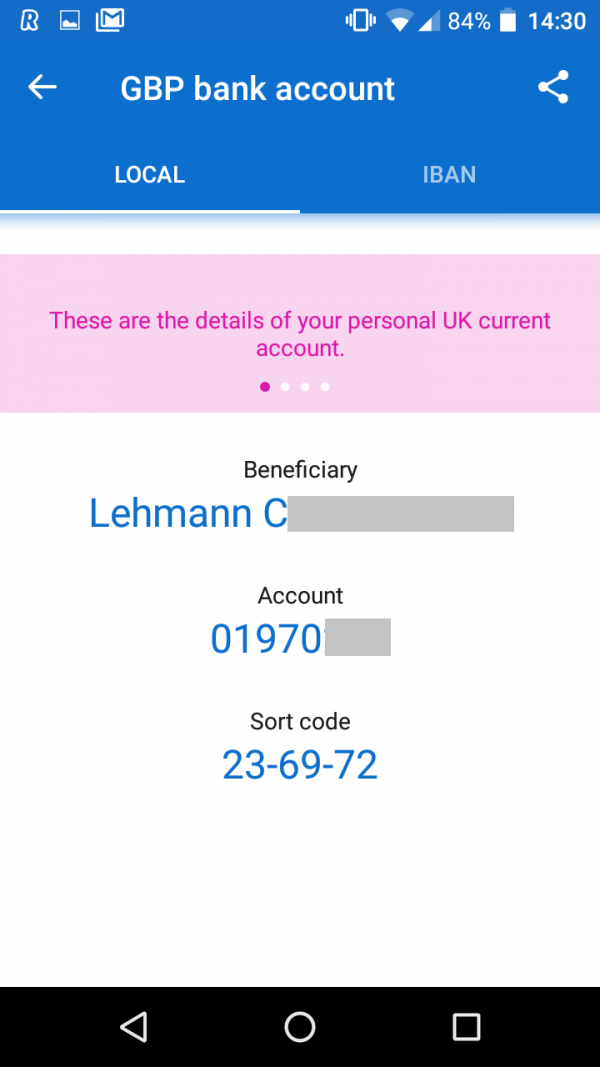Tap the 14:30 clock in status bar

[x=556, y=20]
